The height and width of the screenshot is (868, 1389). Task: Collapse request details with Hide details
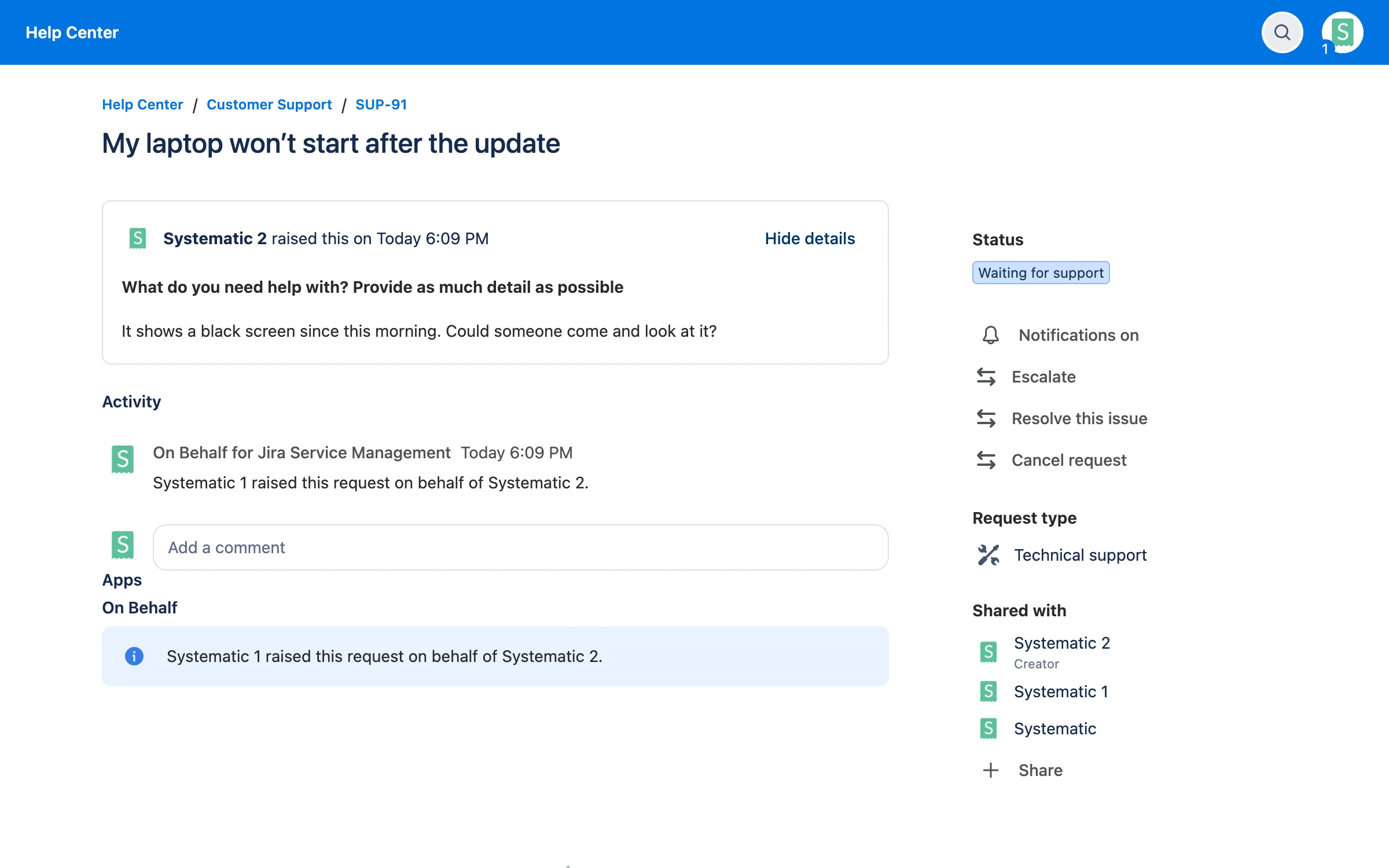coord(810,238)
